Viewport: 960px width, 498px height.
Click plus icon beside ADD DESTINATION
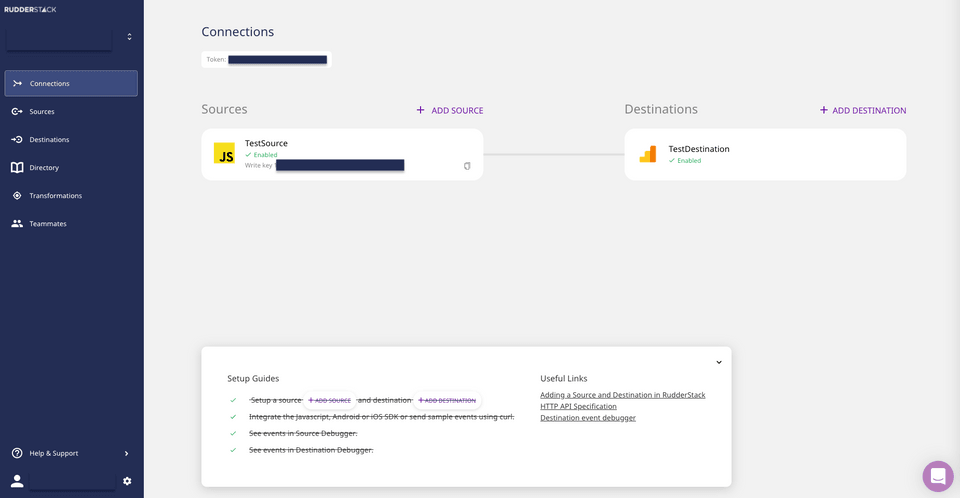point(823,110)
